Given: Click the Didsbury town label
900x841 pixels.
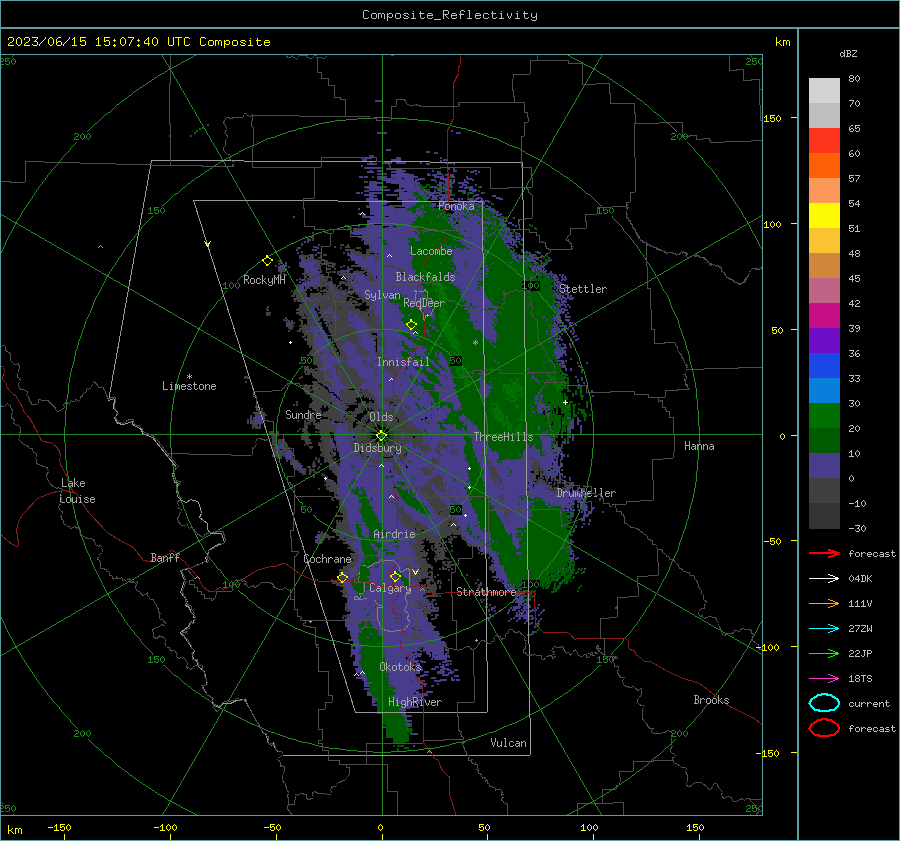Looking at the screenshot, I should [377, 448].
